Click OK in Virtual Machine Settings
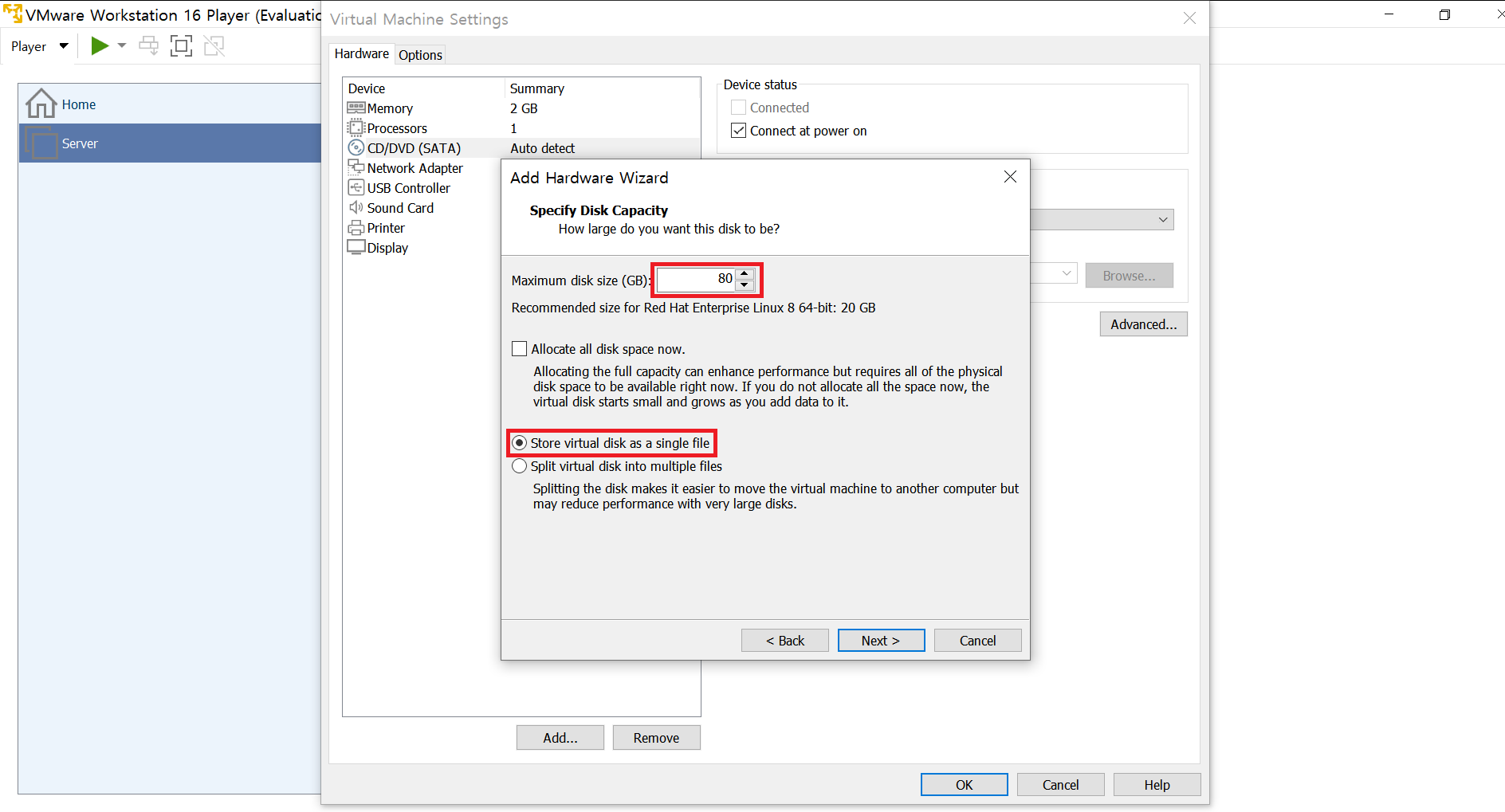1505x812 pixels. [964, 785]
